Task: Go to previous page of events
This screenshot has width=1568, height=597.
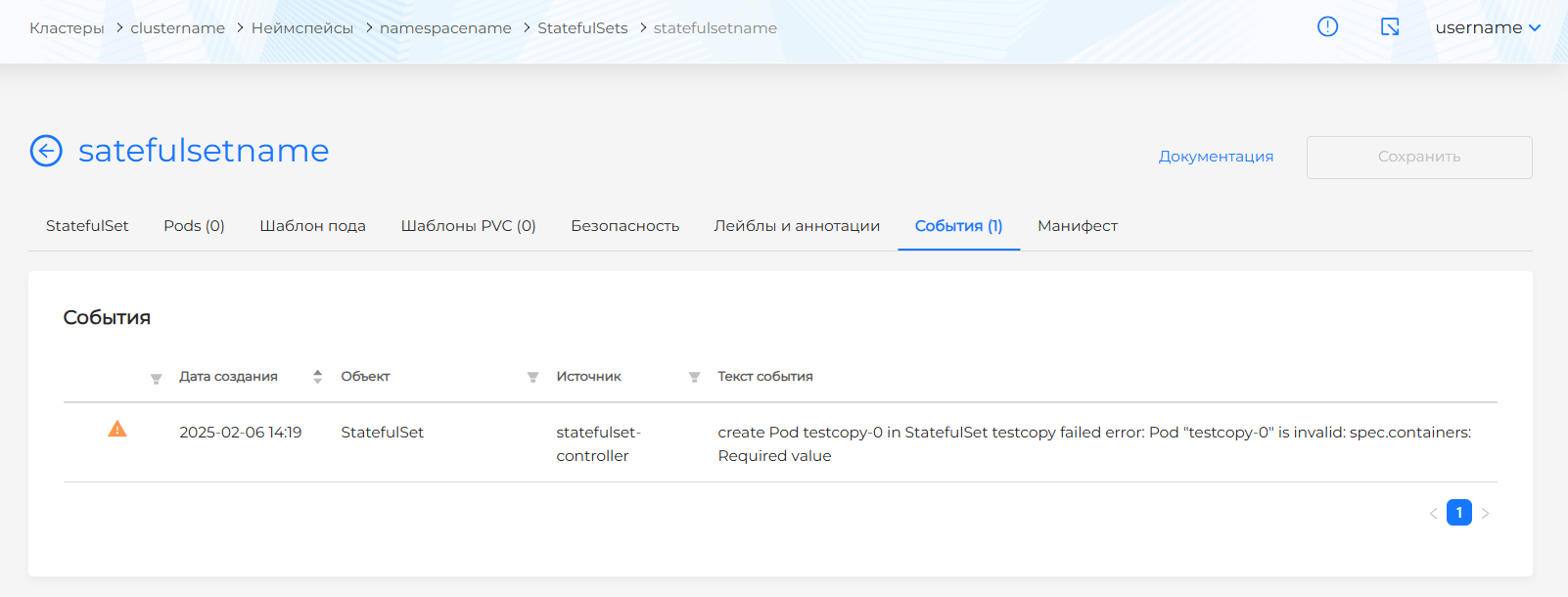Action: [x=1433, y=513]
